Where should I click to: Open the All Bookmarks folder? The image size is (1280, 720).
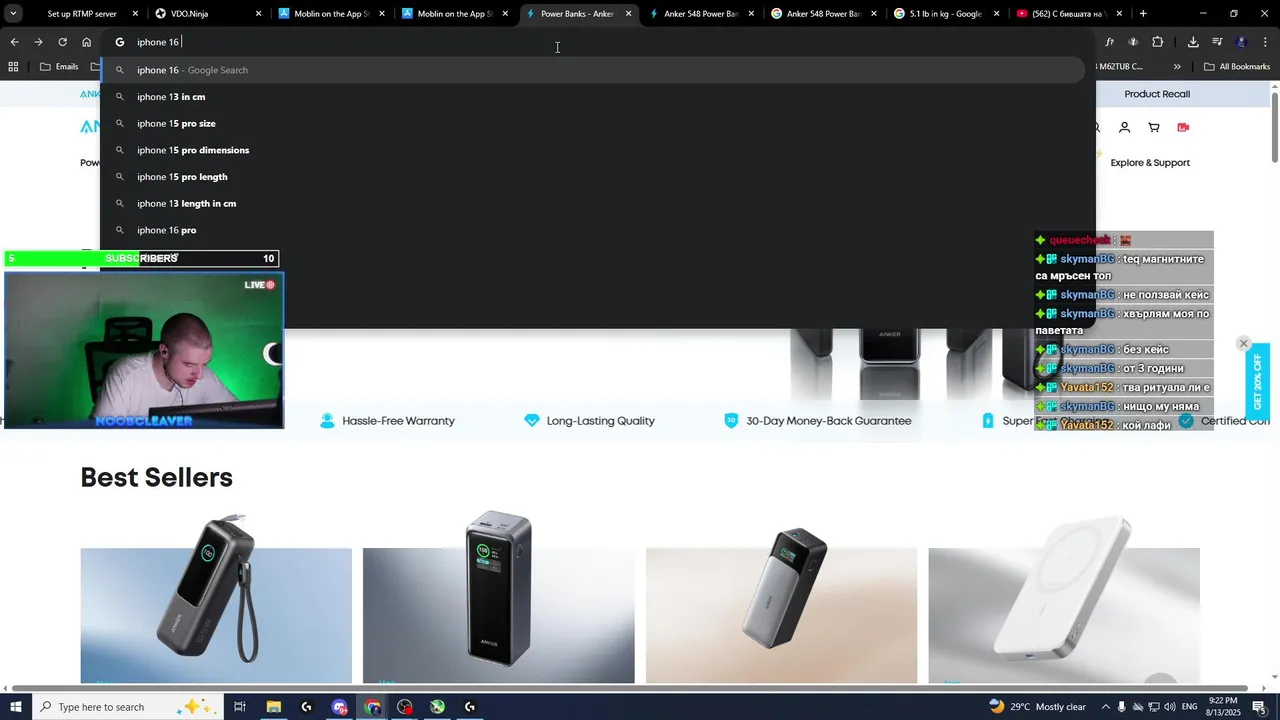point(1237,67)
